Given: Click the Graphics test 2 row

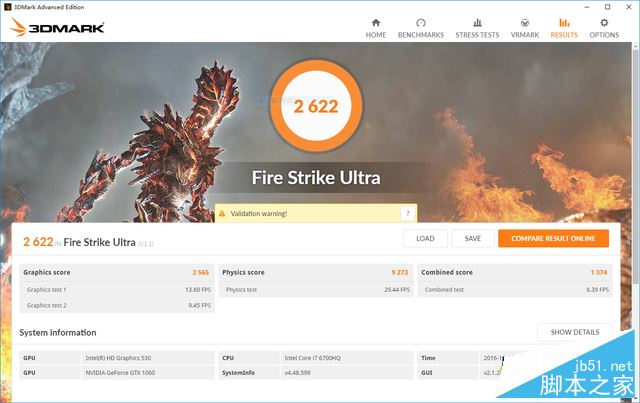Looking at the screenshot, I should (x=117, y=305).
